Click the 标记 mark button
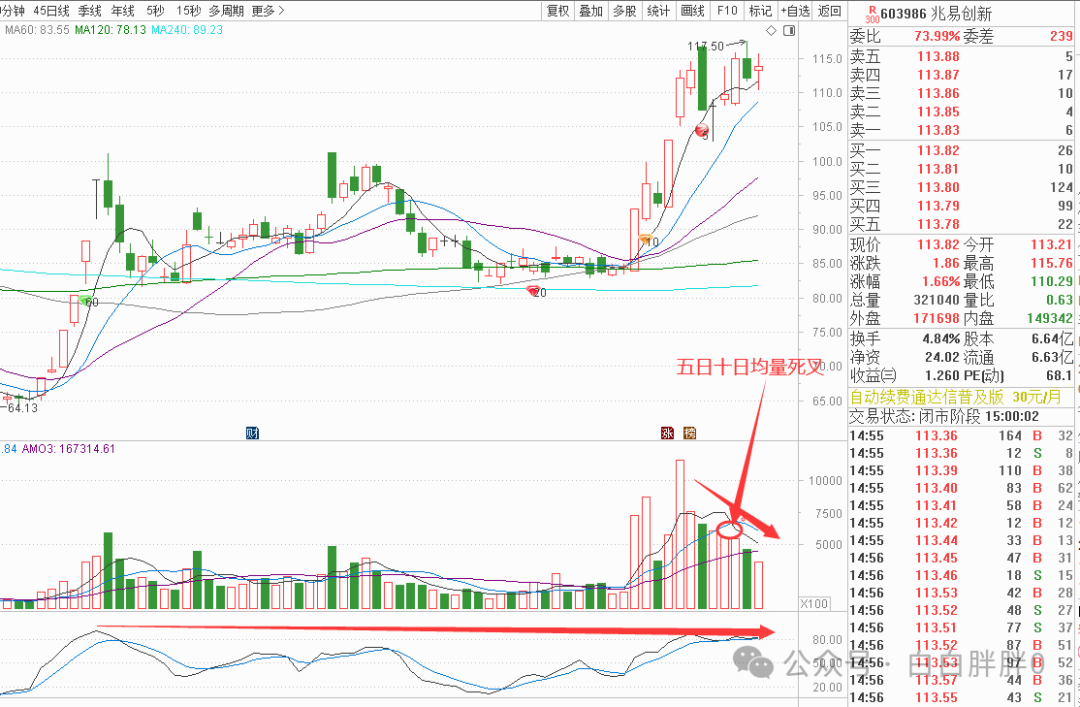The image size is (1080, 707). point(760,10)
